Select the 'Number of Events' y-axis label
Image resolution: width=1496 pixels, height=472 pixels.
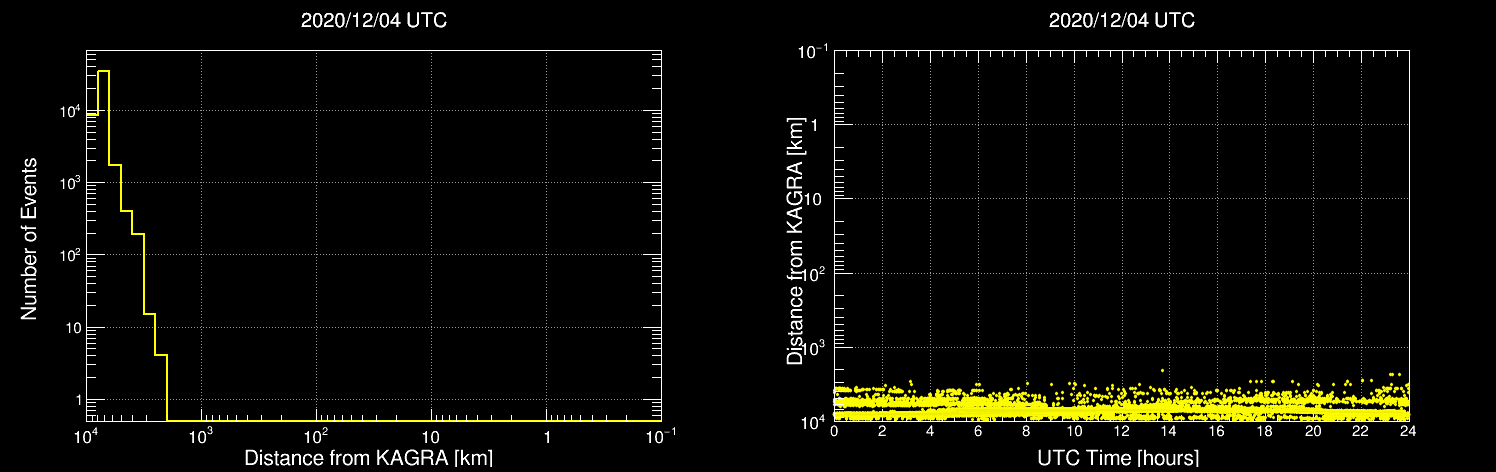(x=29, y=238)
